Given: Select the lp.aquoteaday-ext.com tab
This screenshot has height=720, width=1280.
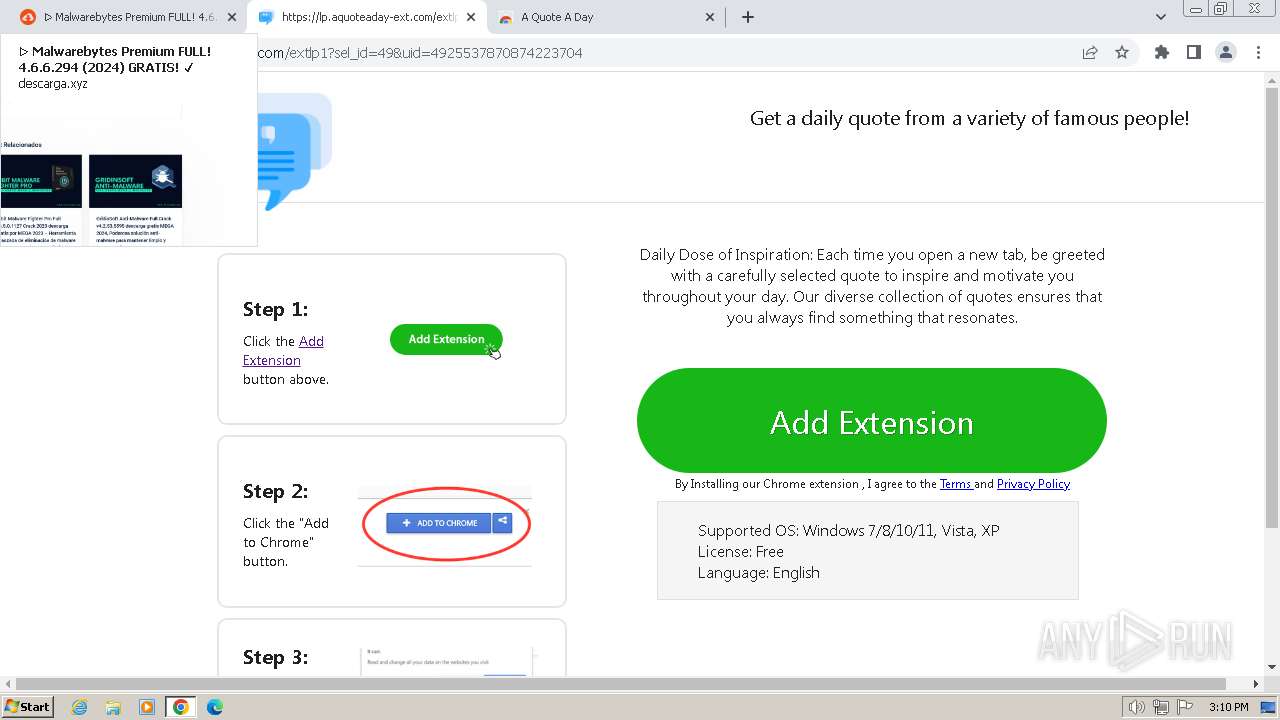Looking at the screenshot, I should pos(367,17).
